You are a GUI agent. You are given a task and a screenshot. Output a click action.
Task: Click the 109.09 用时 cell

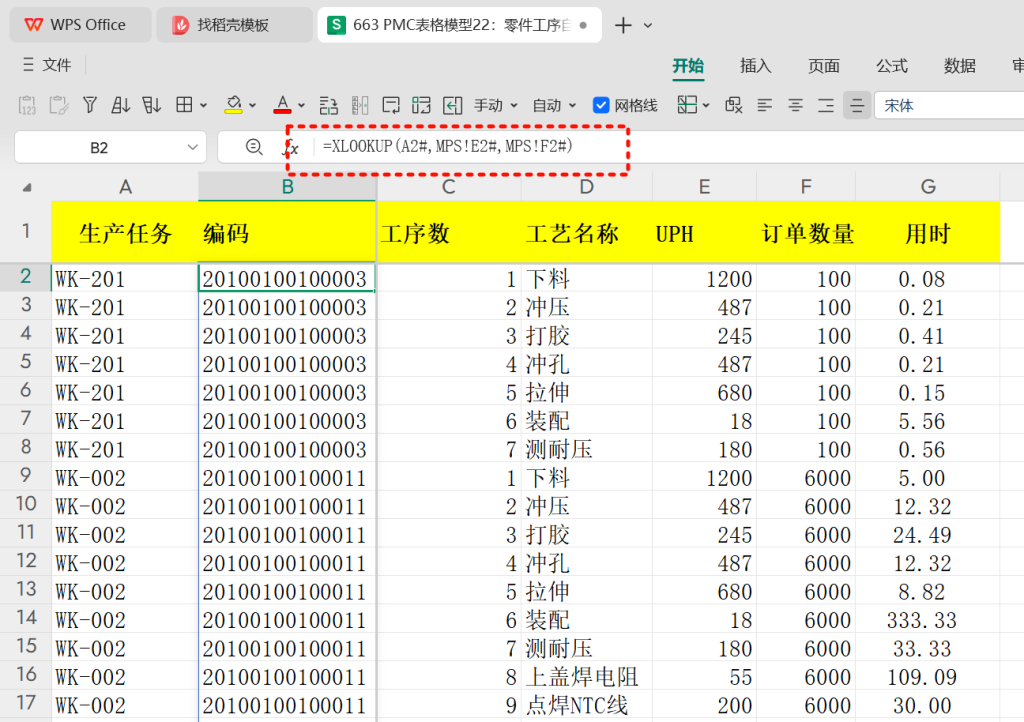(927, 676)
